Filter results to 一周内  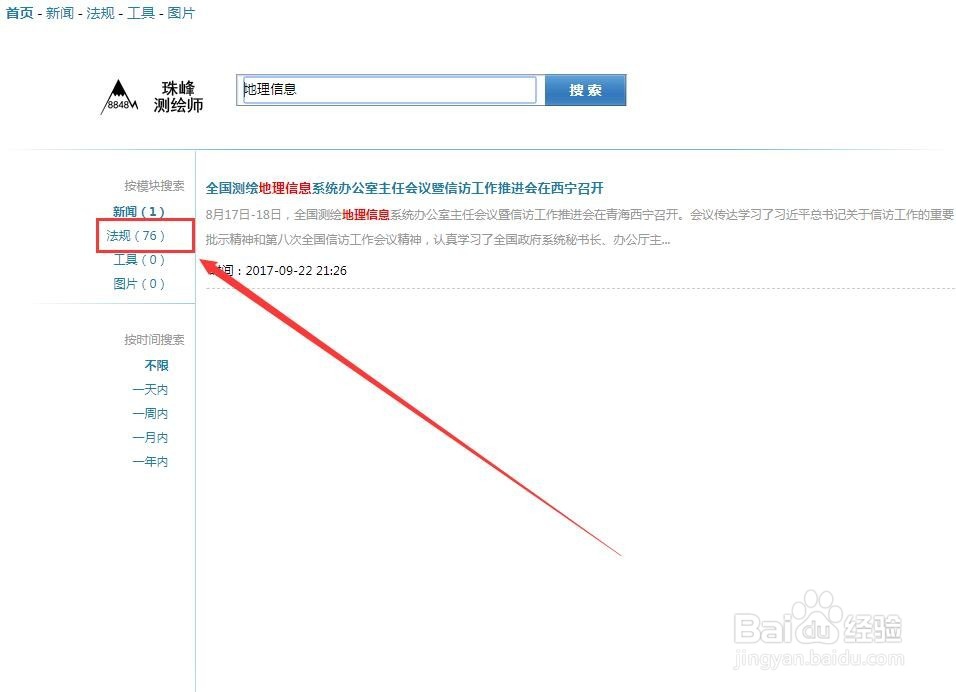coord(151,413)
